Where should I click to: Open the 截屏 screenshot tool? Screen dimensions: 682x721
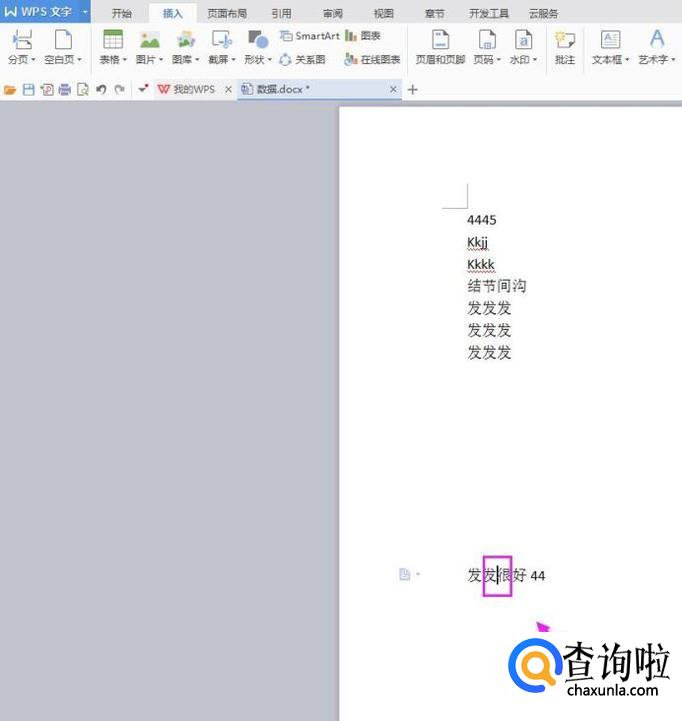tap(222, 40)
